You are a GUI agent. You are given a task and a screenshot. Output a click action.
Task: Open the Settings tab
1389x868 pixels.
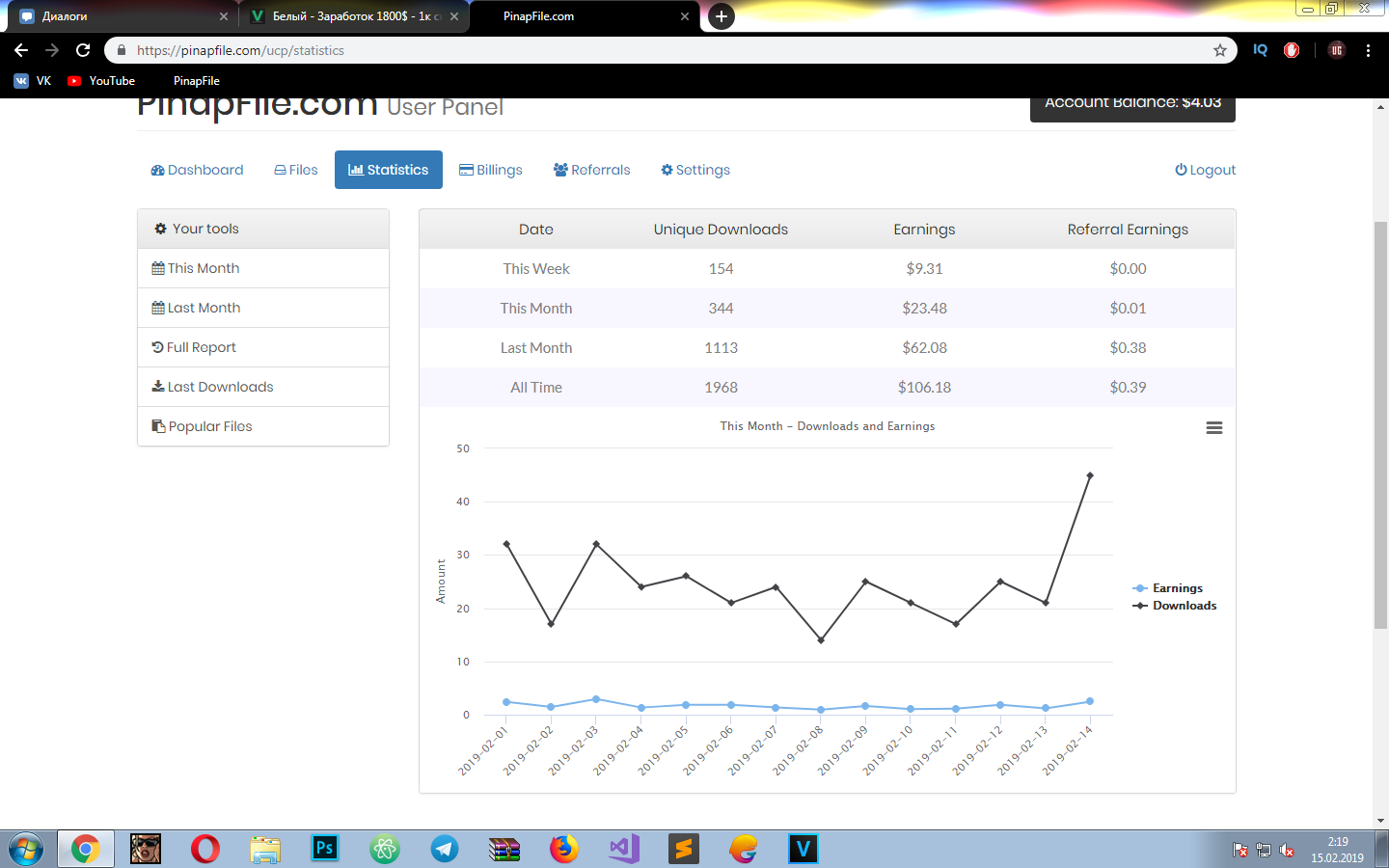coord(695,170)
